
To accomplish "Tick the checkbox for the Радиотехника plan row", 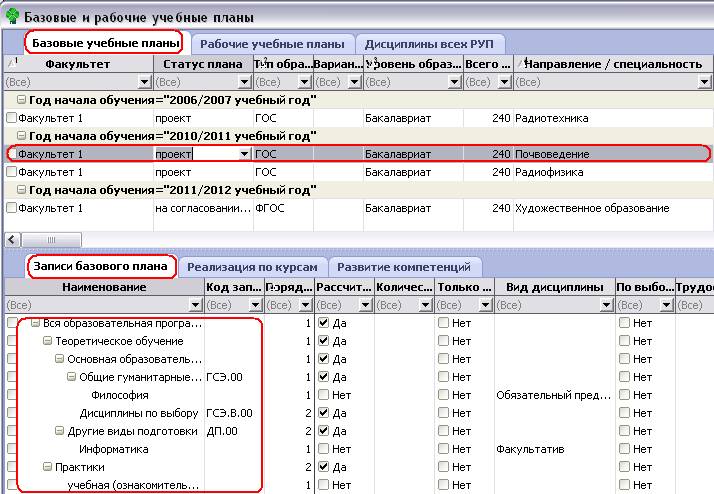I will [x=11, y=118].
